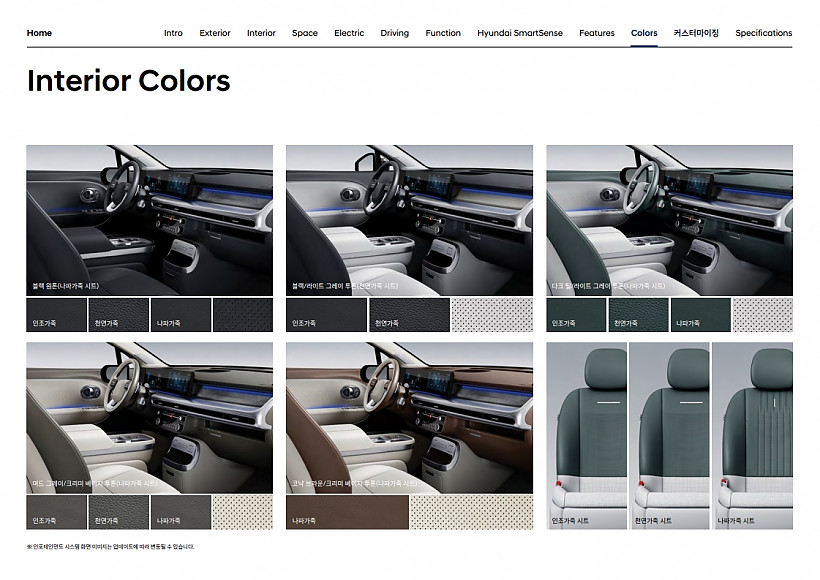View the 다크 틸/라이트 그레이 투톤 interior image

[x=669, y=220]
